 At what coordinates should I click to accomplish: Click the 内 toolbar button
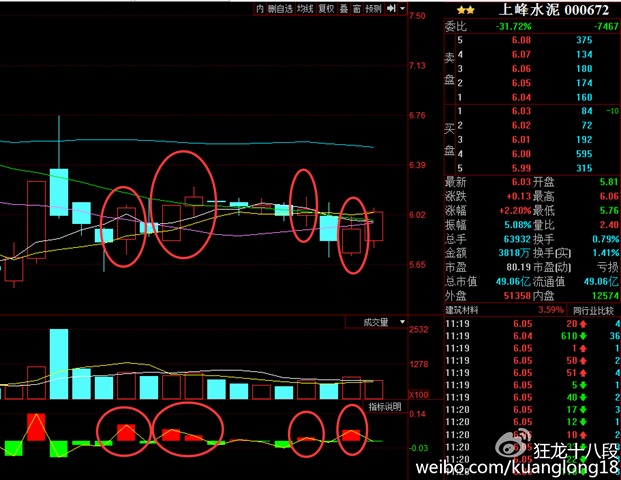coord(260,9)
